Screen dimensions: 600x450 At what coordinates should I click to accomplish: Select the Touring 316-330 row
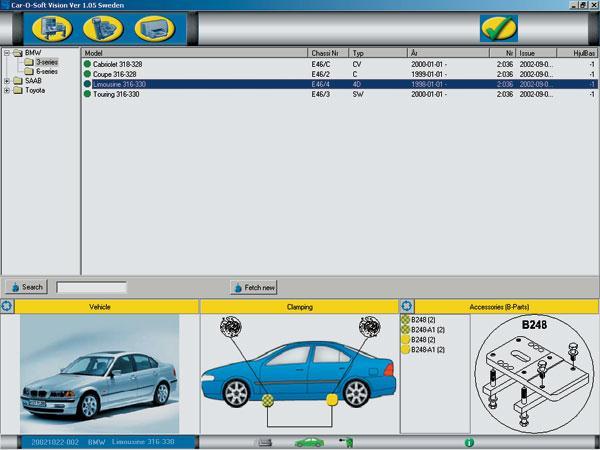[x=340, y=94]
